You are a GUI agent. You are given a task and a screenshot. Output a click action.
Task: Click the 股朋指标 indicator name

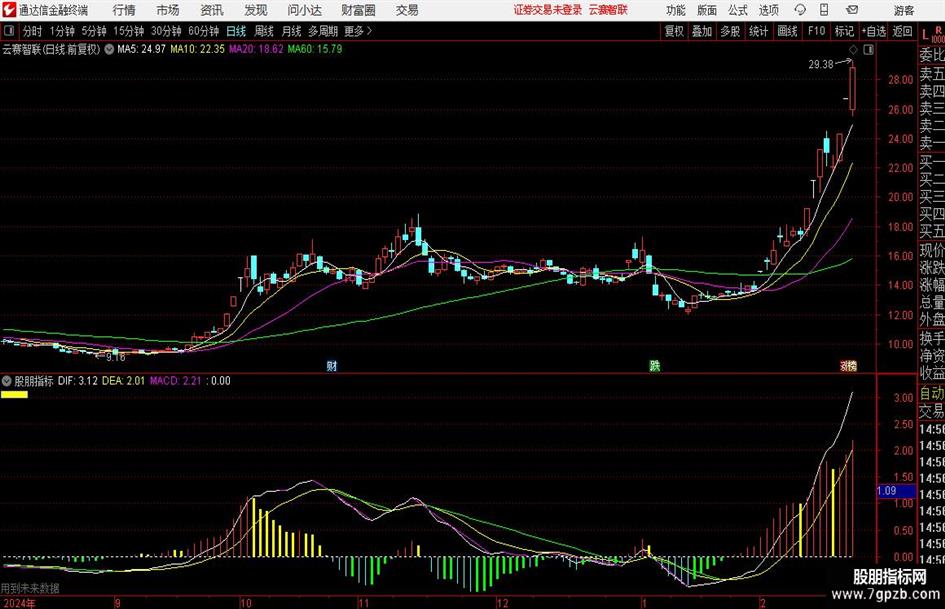[34, 380]
